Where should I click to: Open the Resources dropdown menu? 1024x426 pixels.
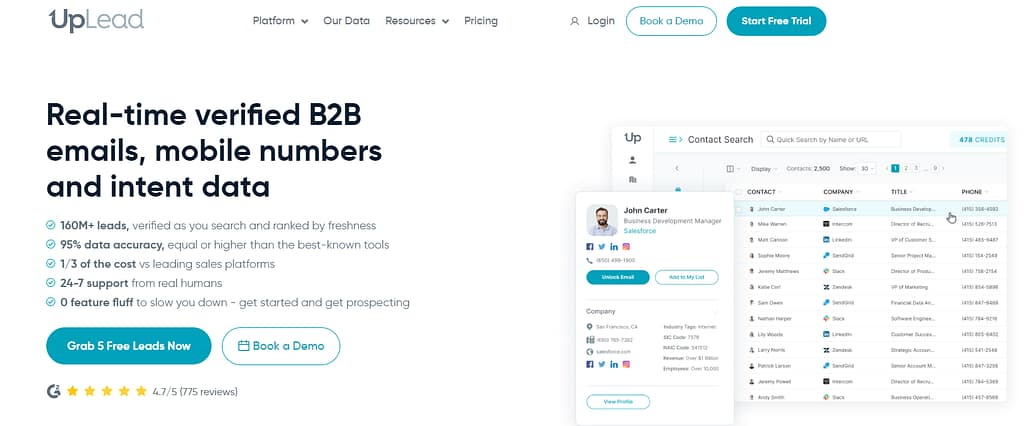pyautogui.click(x=416, y=21)
